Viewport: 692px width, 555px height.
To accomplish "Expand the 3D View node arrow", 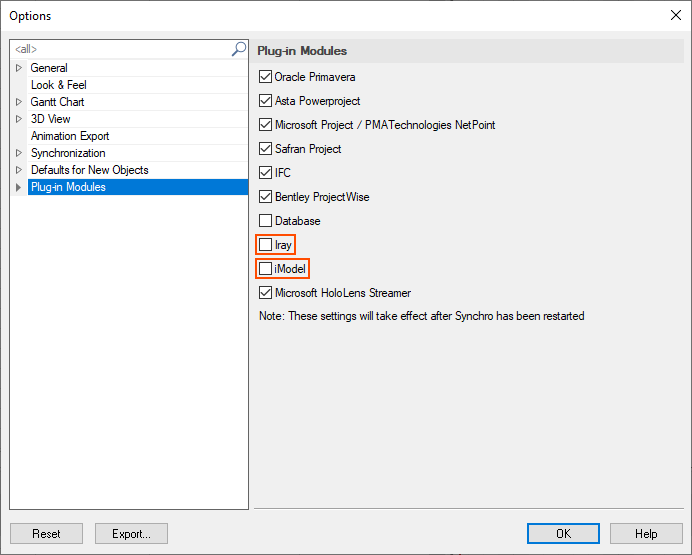I will tap(19, 119).
